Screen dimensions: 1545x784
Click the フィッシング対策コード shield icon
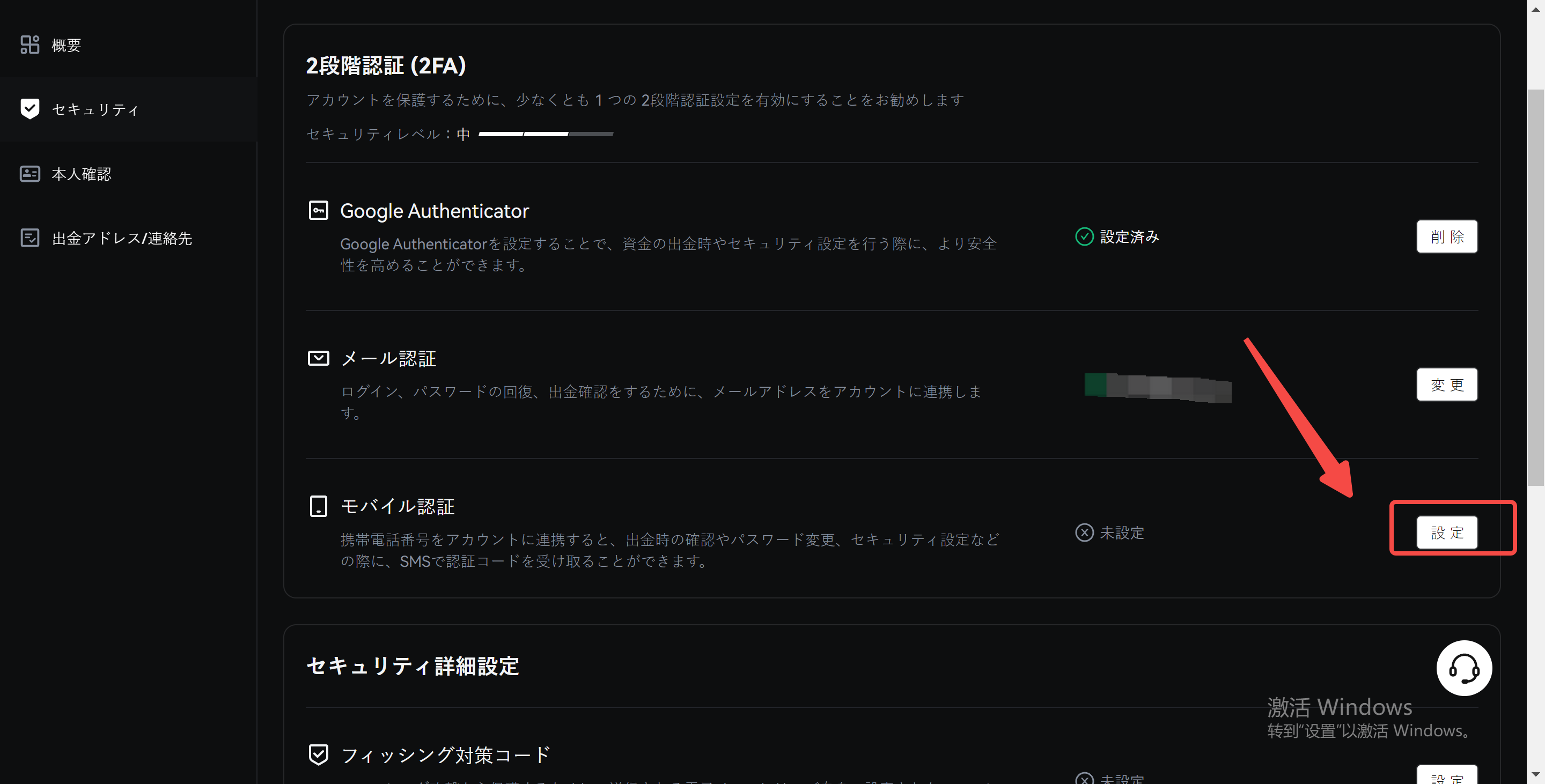318,754
